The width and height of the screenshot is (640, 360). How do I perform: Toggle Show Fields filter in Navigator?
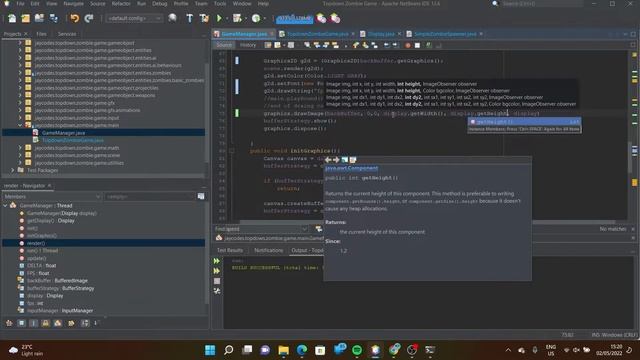22,323
